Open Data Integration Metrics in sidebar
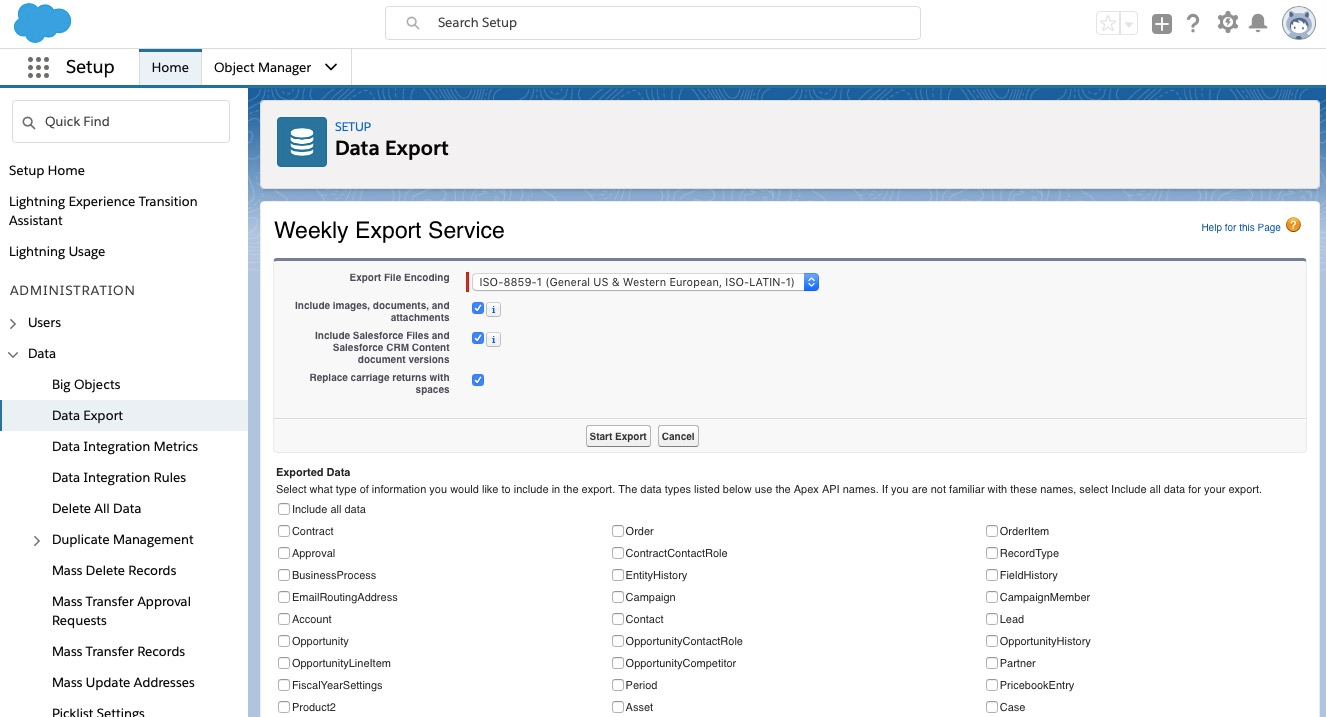This screenshot has width=1326, height=717. pyautogui.click(x=125, y=447)
